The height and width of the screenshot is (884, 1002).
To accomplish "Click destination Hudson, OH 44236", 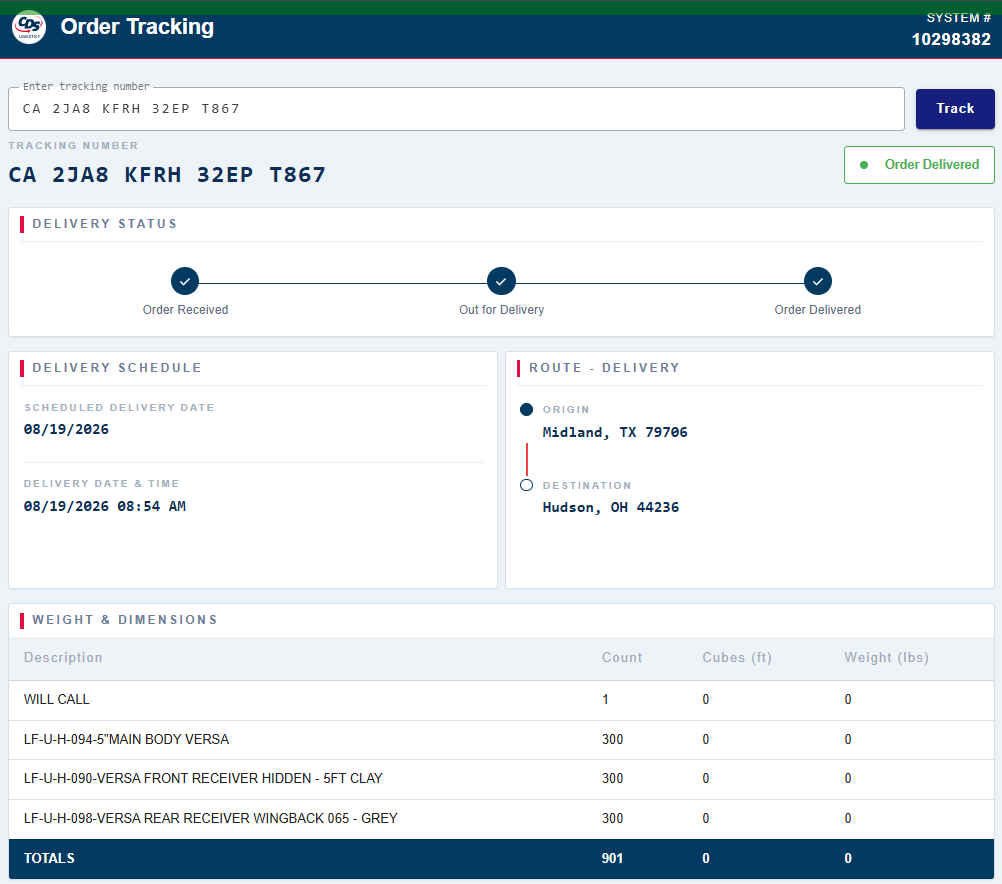I will click(610, 508).
